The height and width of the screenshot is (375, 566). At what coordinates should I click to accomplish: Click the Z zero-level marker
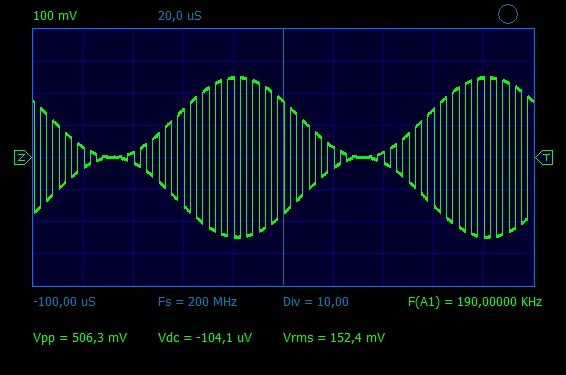(x=22, y=158)
